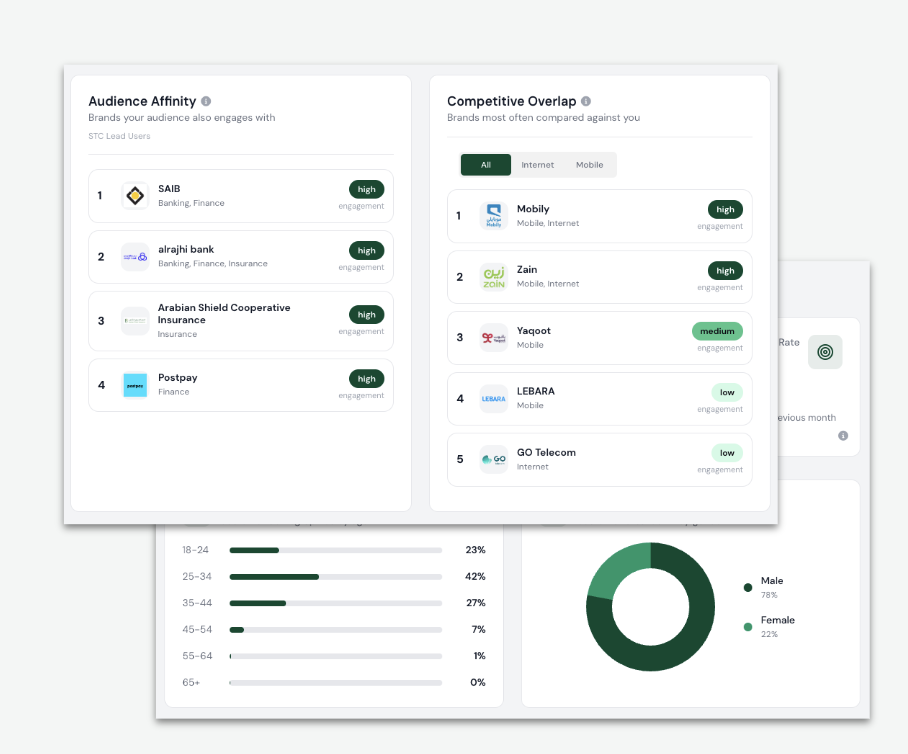Viewport: 908px width, 754px height.
Task: Click the 25-34 age group progress bar
Action: [335, 577]
